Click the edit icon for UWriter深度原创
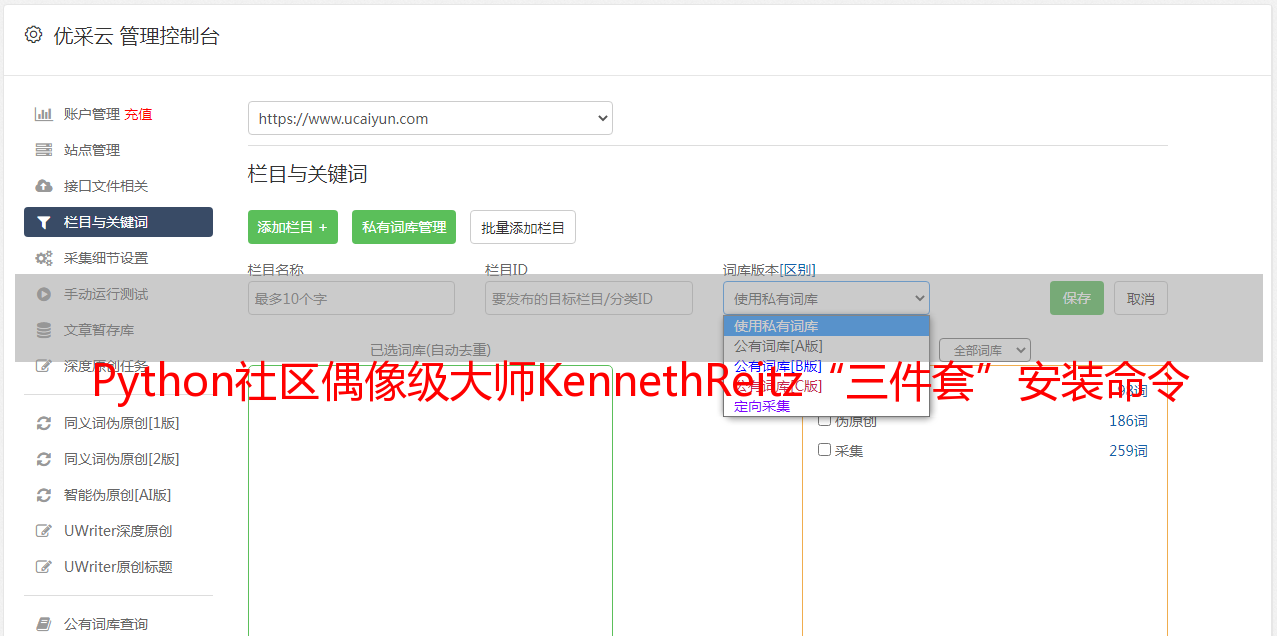Screen dimensions: 1277x636 pyautogui.click(x=44, y=531)
